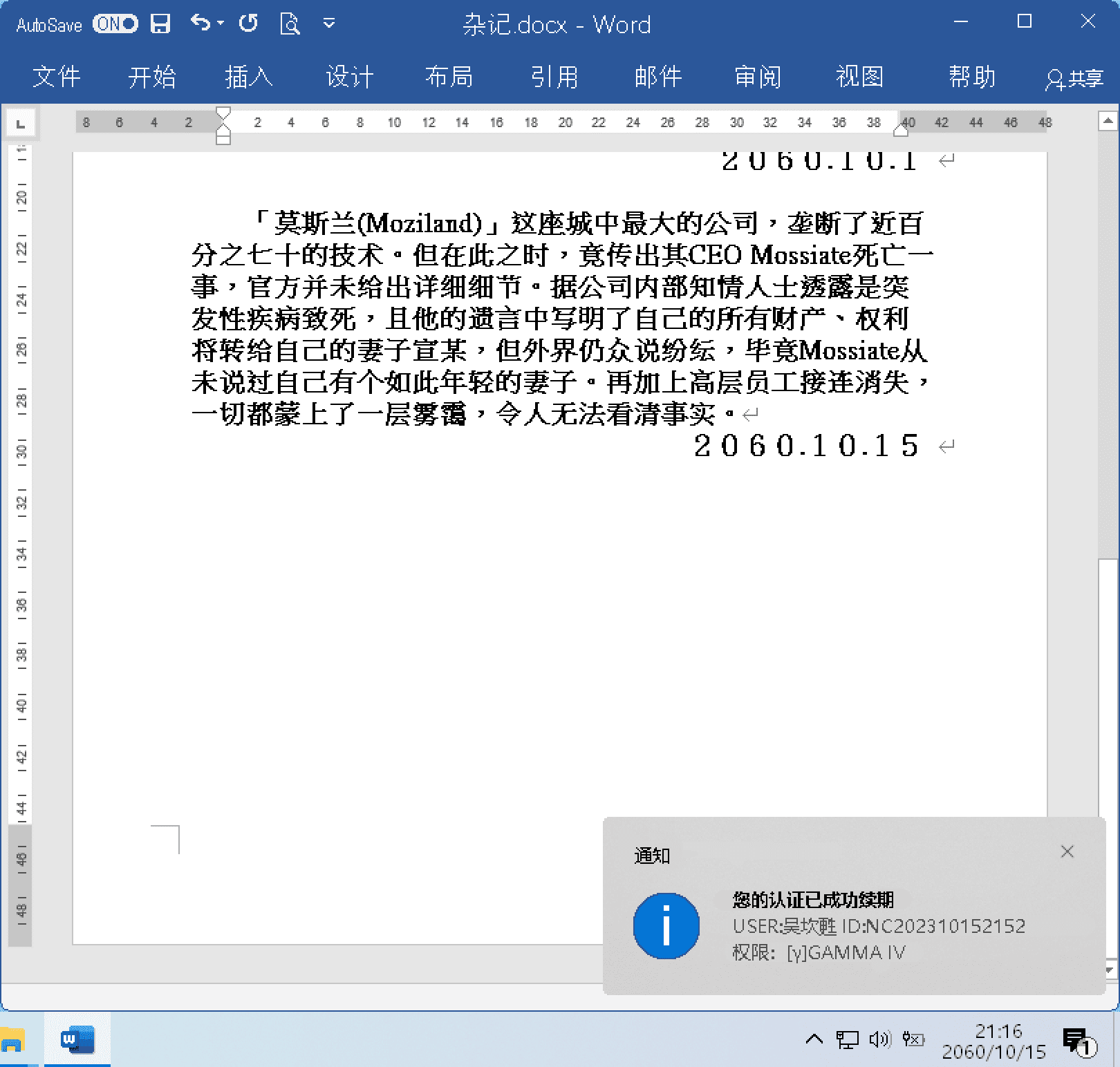1120x1067 pixels.
Task: Switch to the 插入 ribbon tab
Action: point(249,77)
